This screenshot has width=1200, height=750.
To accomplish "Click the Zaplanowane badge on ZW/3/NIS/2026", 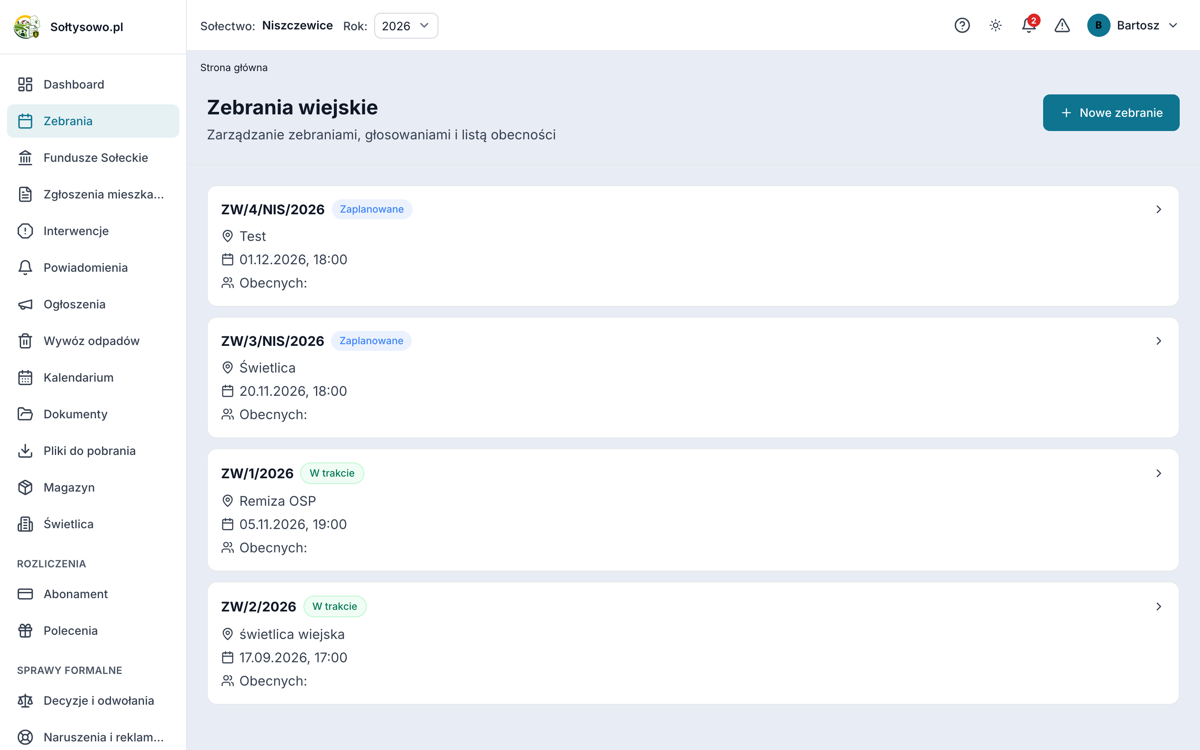I will (371, 341).
